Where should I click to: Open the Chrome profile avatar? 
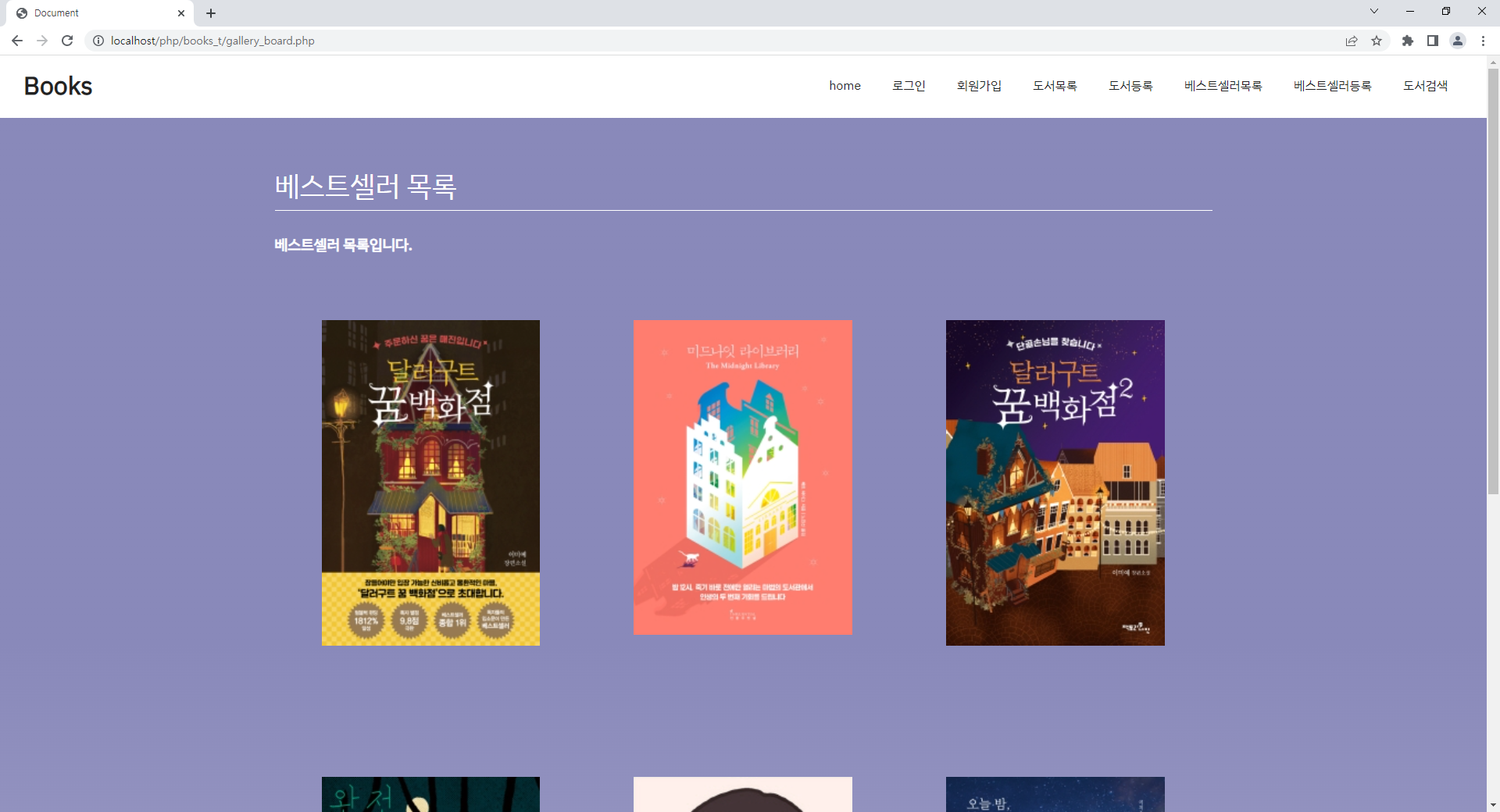click(1458, 41)
